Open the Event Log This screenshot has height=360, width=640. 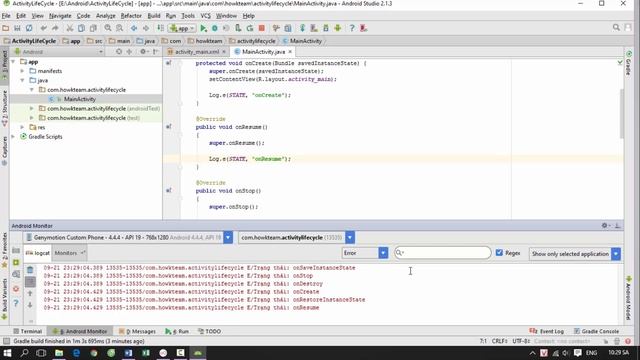point(547,331)
